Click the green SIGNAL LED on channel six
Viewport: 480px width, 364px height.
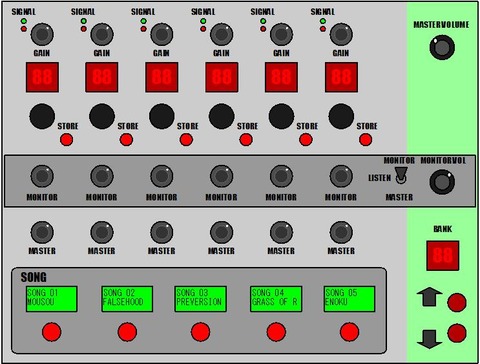click(x=323, y=21)
